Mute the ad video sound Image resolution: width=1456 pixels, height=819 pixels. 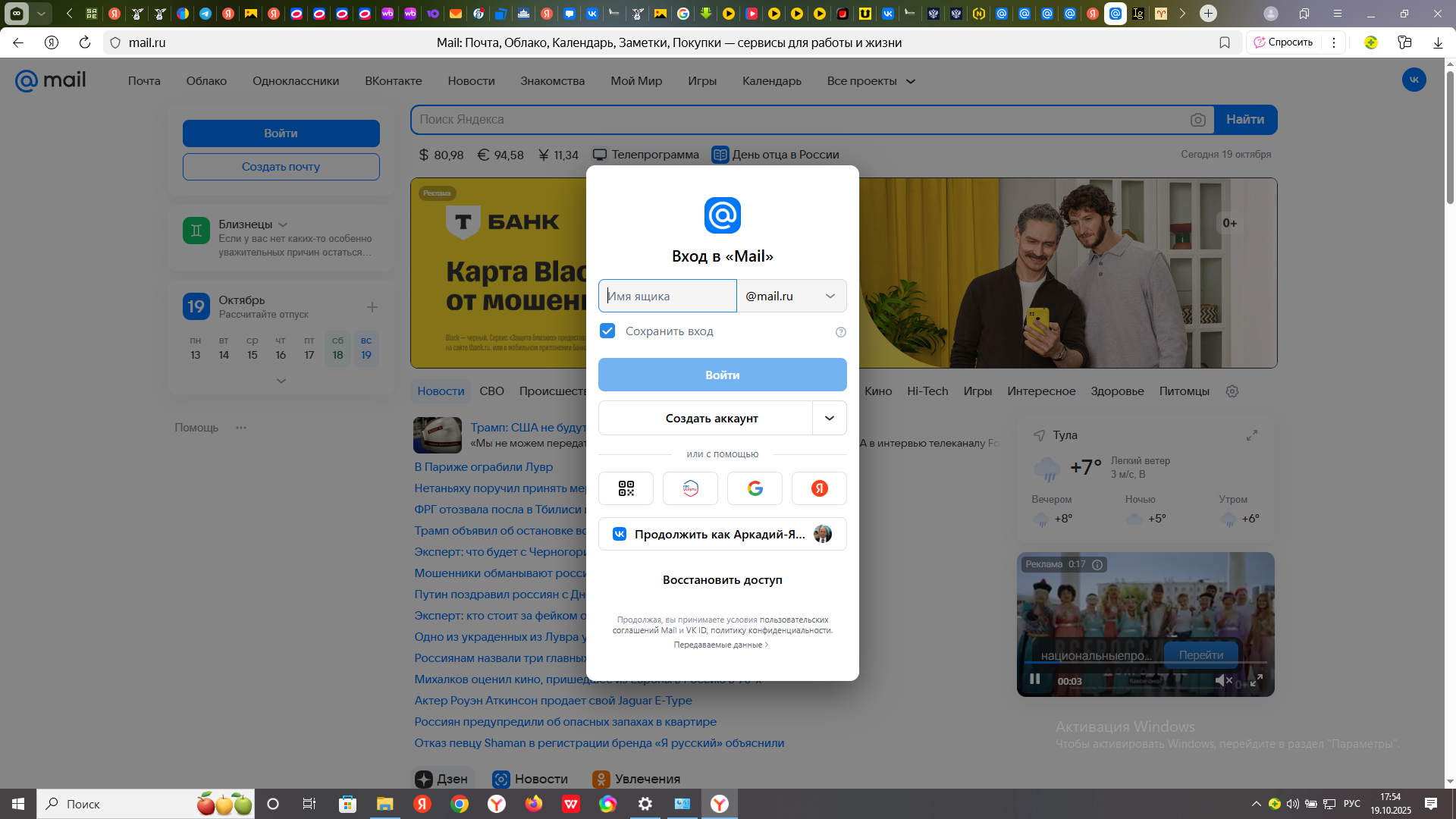(1222, 680)
